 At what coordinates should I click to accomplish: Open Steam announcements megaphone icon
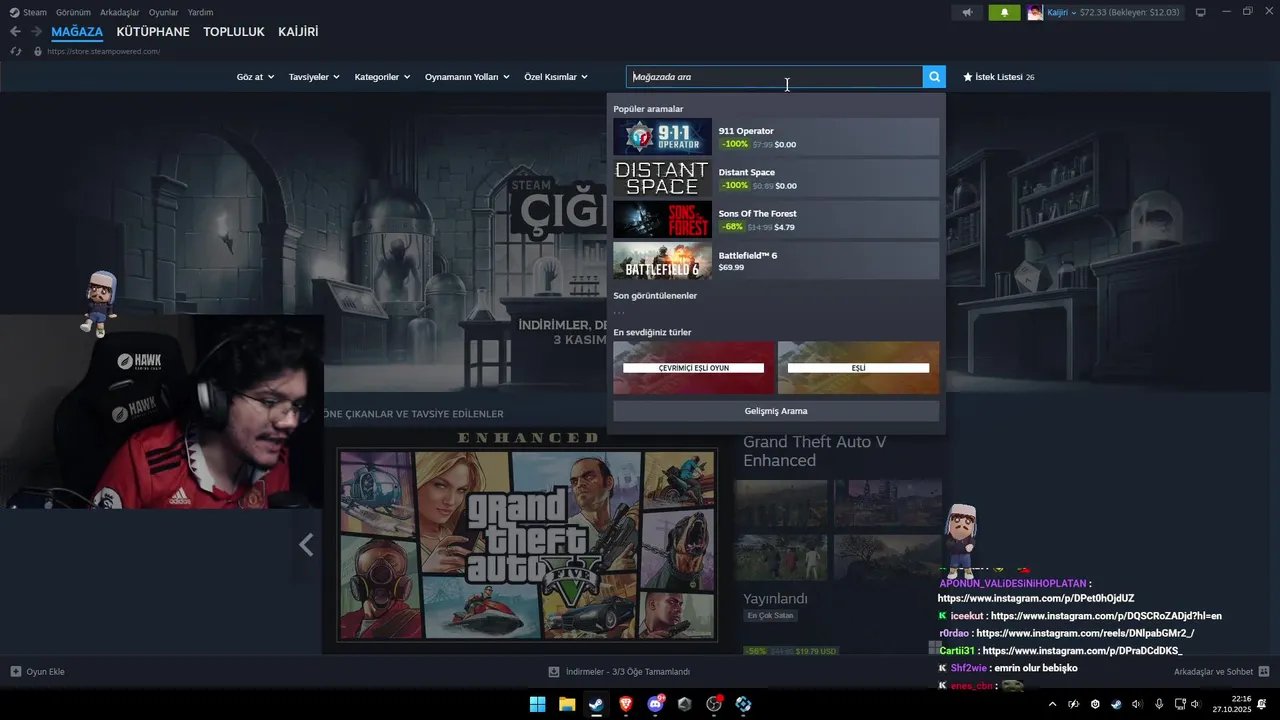[x=967, y=12]
